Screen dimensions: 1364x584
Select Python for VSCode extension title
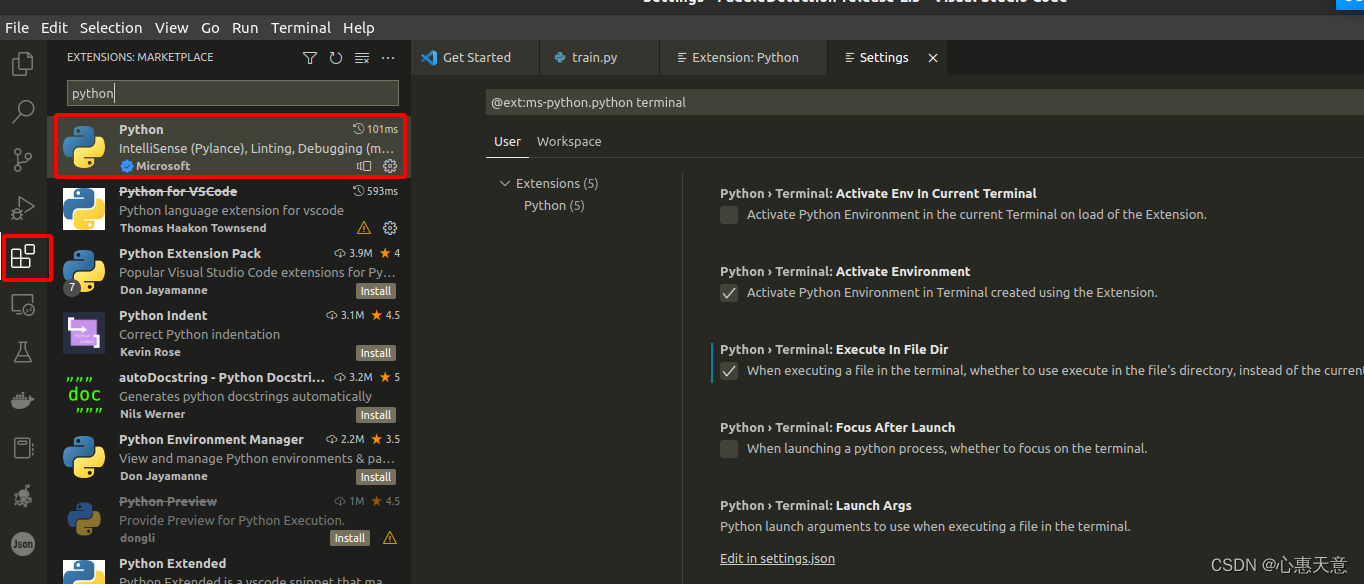pyautogui.click(x=178, y=191)
